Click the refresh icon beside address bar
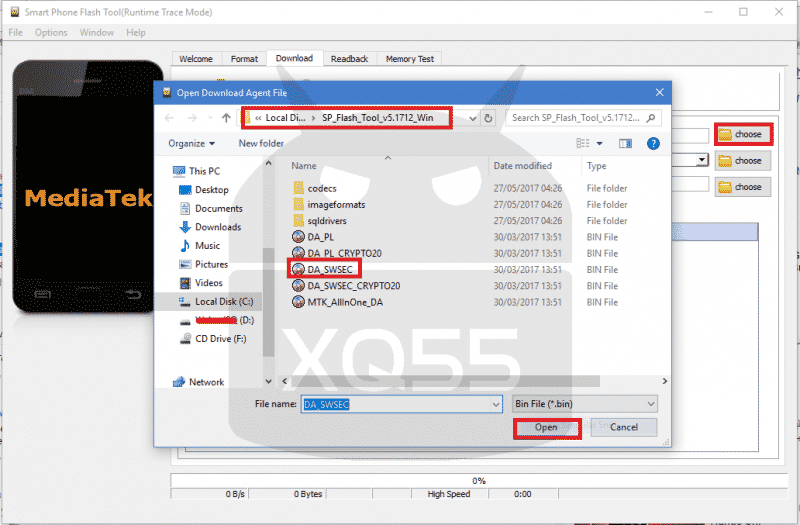 (x=488, y=118)
